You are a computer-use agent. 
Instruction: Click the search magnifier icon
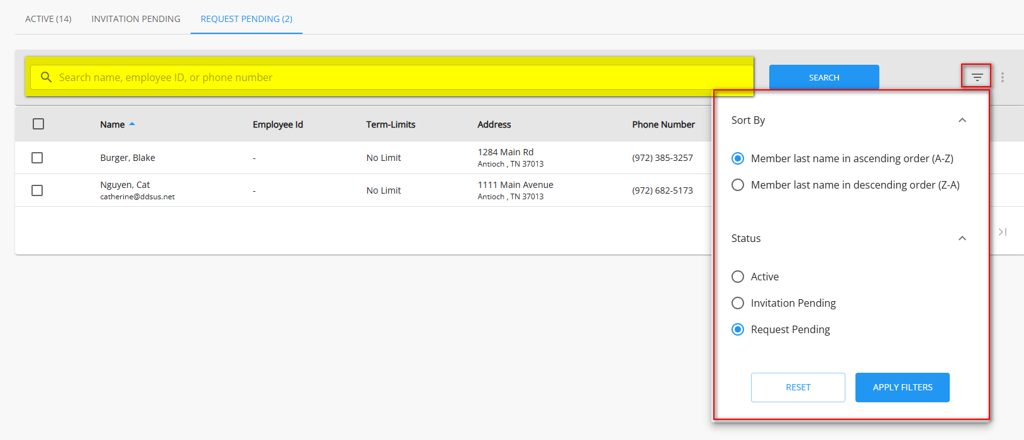(46, 77)
